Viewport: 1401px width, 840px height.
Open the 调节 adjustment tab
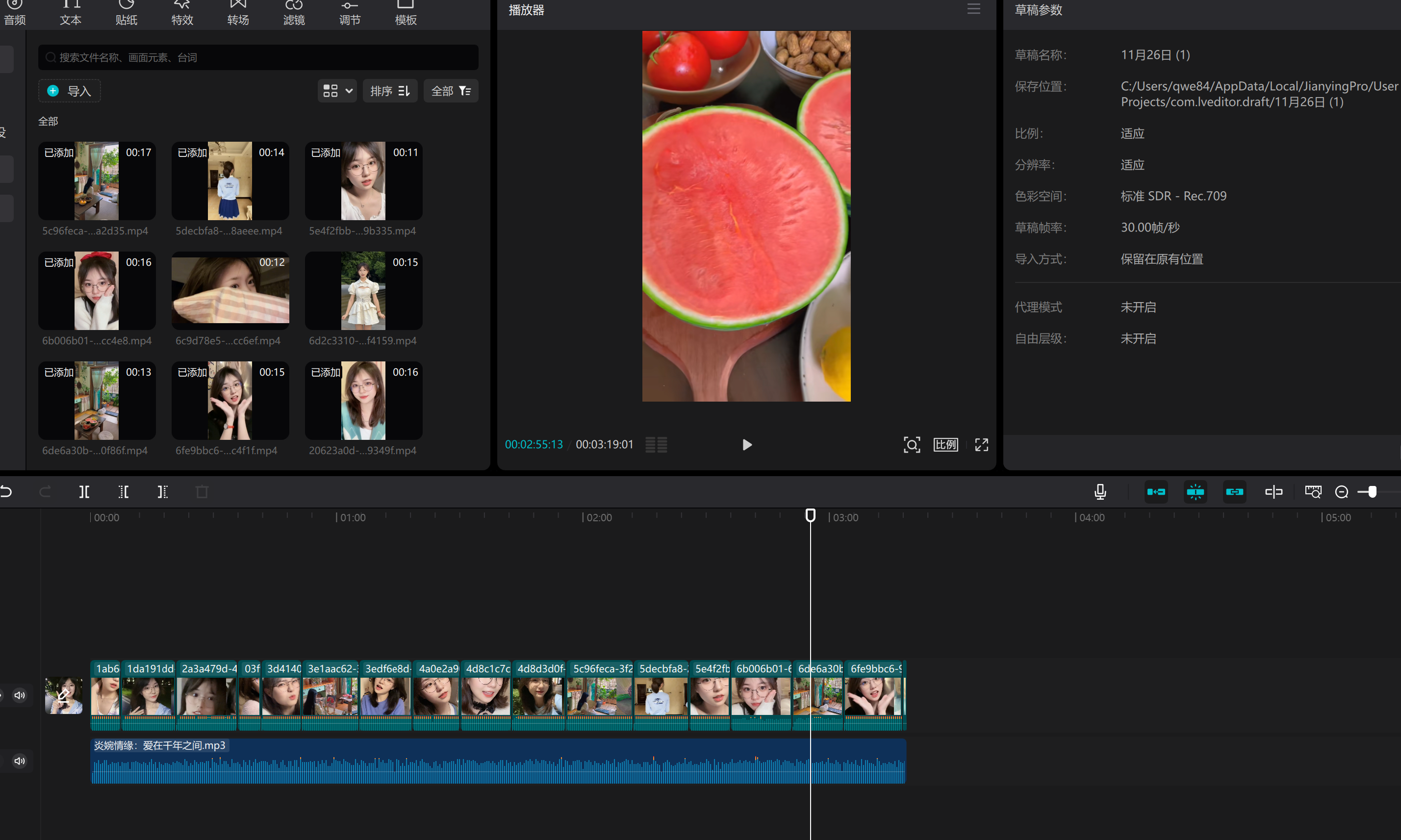point(349,14)
